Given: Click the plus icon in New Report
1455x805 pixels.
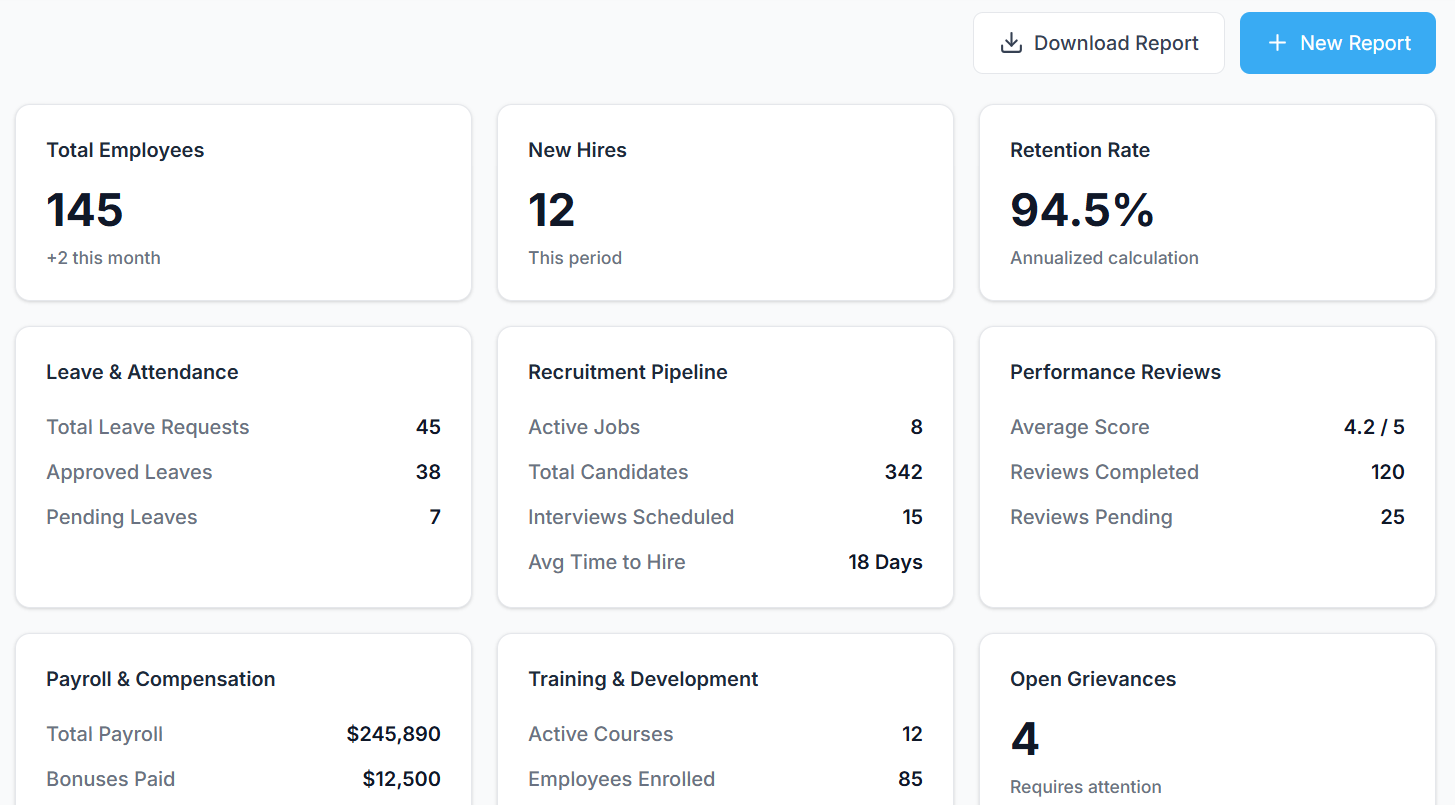Looking at the screenshot, I should [1277, 43].
